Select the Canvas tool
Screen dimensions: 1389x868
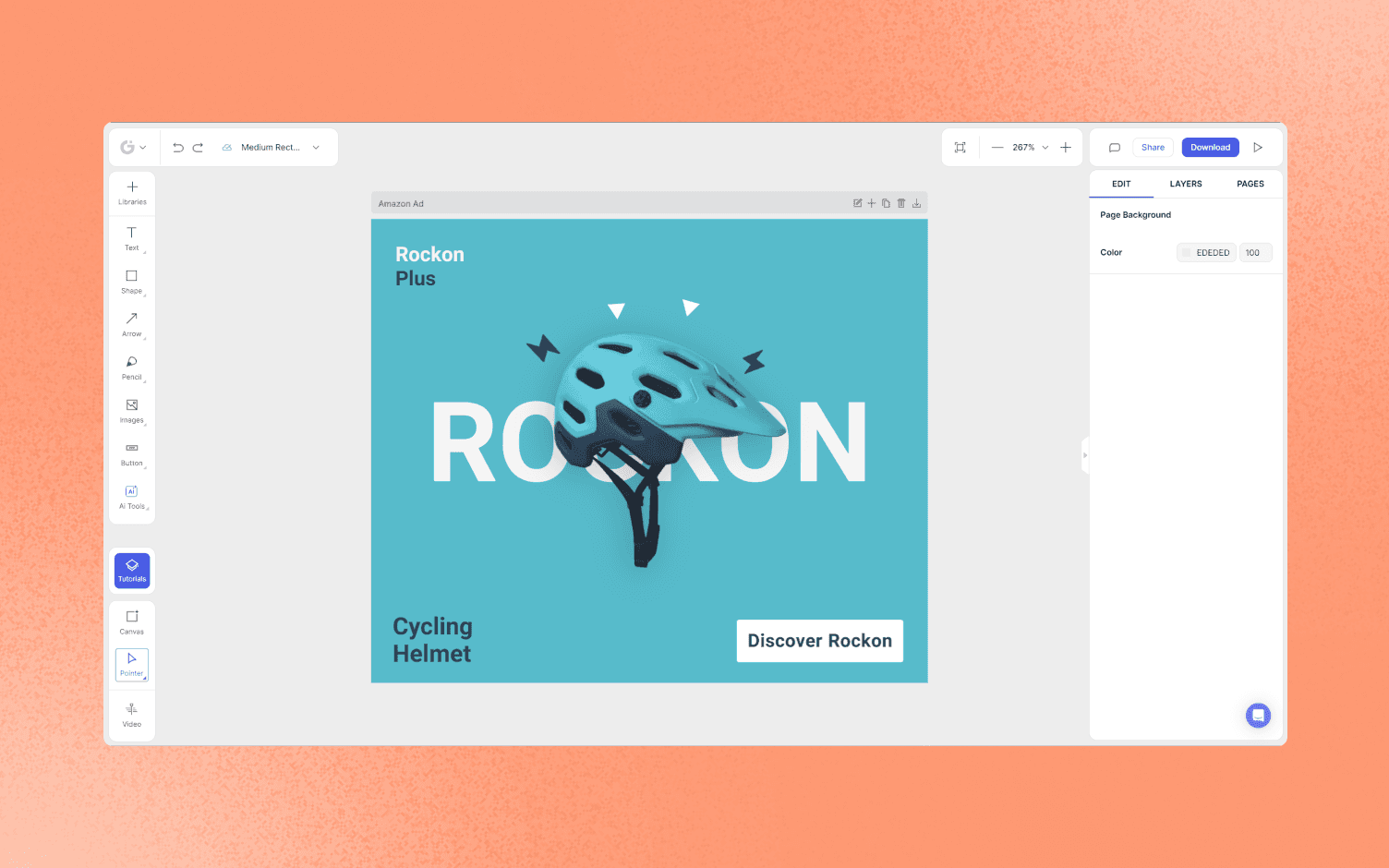[x=132, y=622]
